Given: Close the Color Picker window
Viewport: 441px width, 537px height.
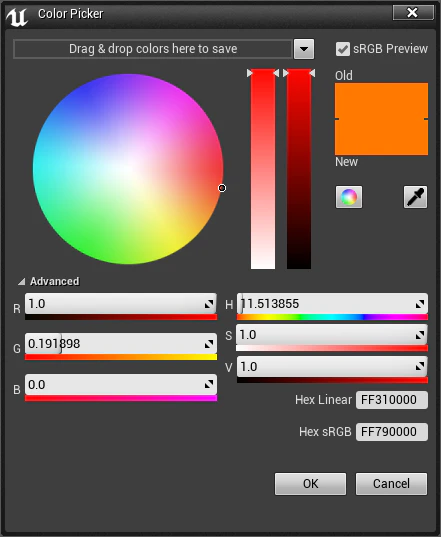Looking at the screenshot, I should (413, 13).
